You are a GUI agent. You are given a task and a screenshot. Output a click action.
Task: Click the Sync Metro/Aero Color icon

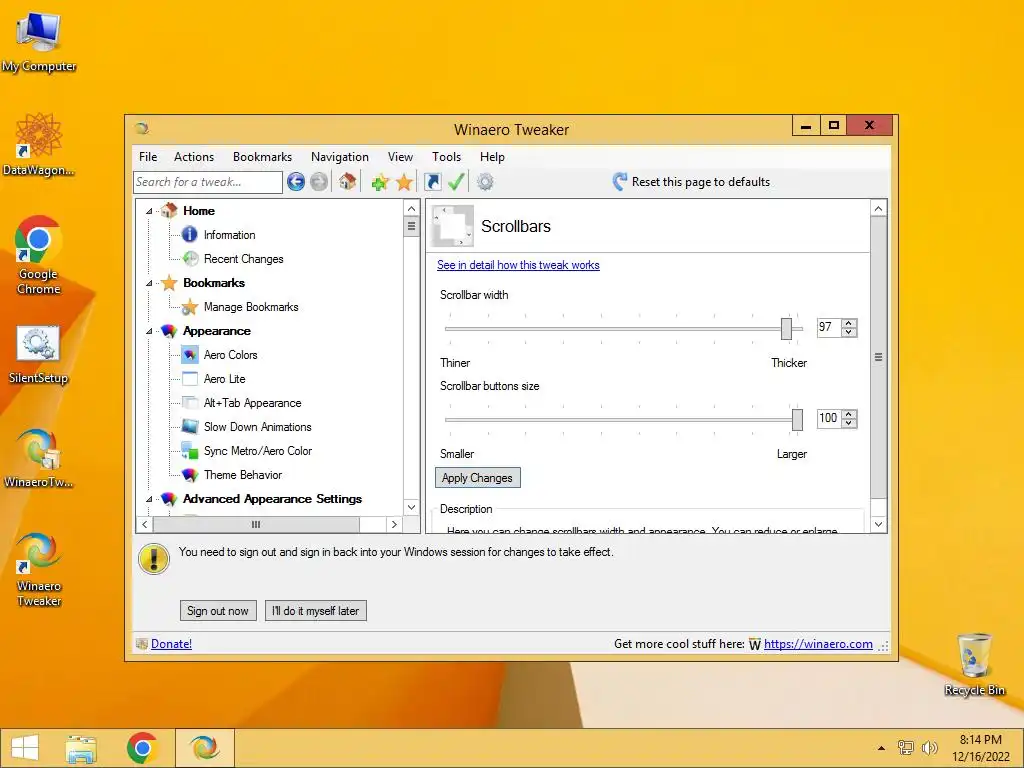point(190,451)
